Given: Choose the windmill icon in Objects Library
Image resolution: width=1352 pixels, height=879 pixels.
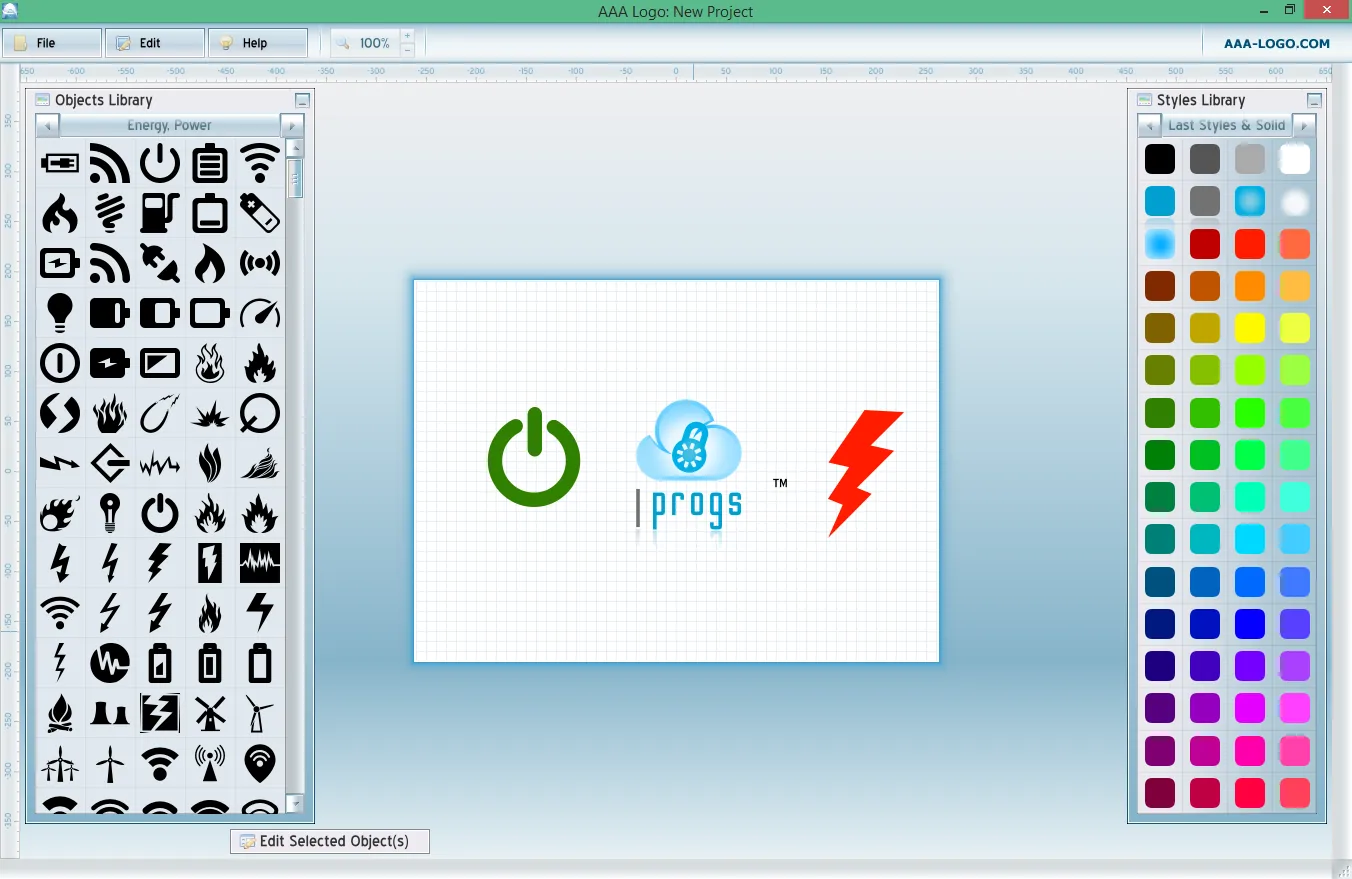Looking at the screenshot, I should 210,713.
